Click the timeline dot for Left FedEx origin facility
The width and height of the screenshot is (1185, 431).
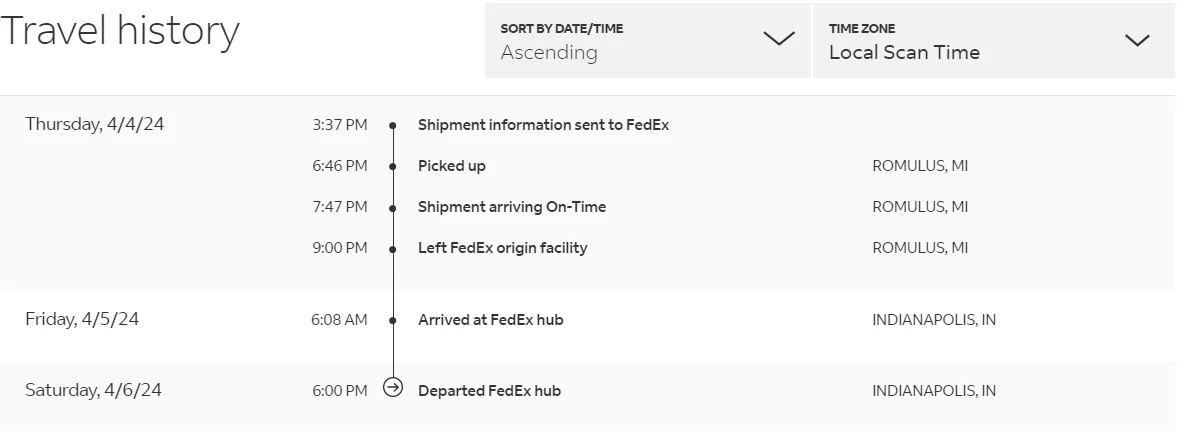393,249
